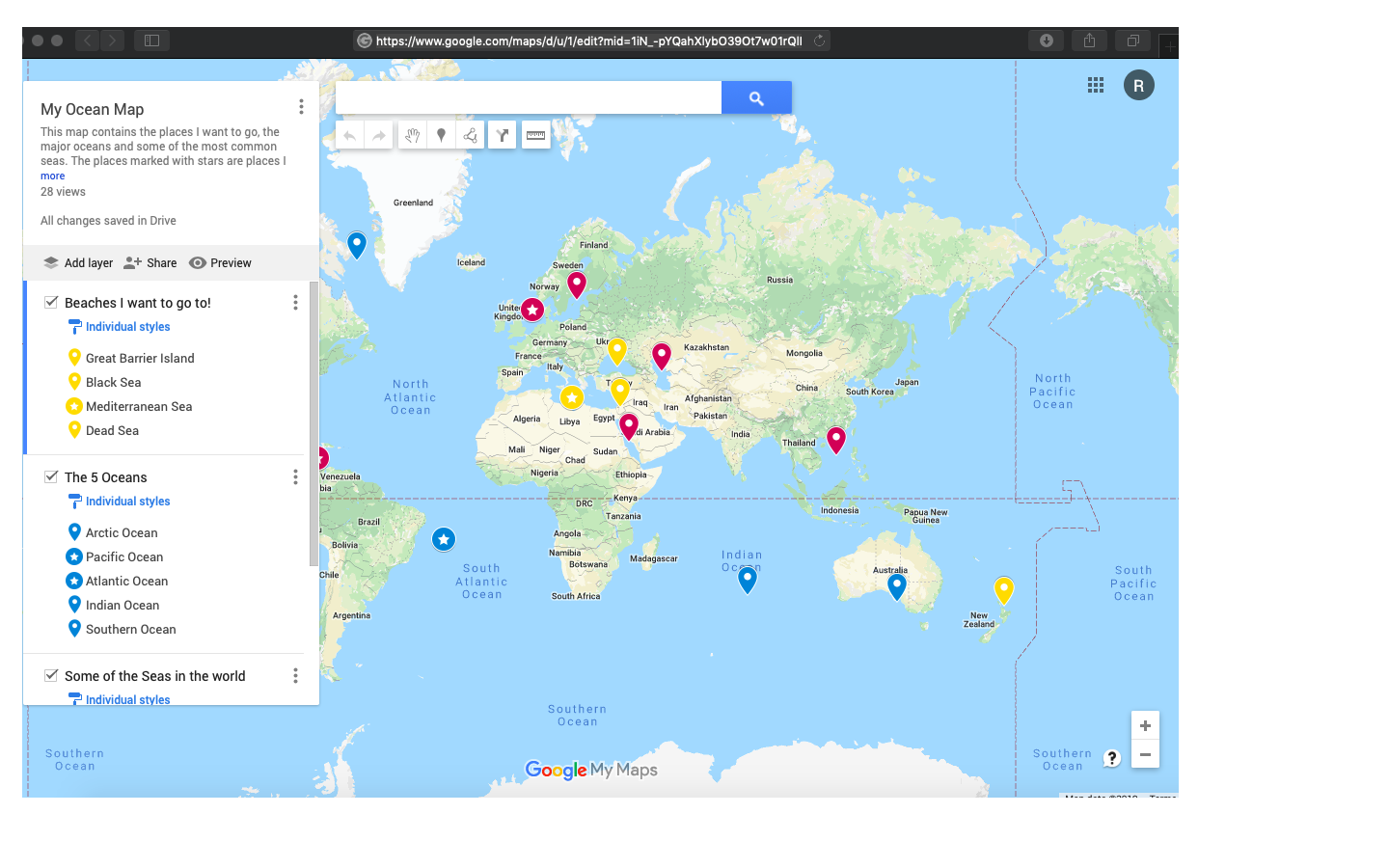Image resolution: width=1389 pixels, height=868 pixels.
Task: Open Beaches layer options three-dot menu
Action: pos(295,303)
